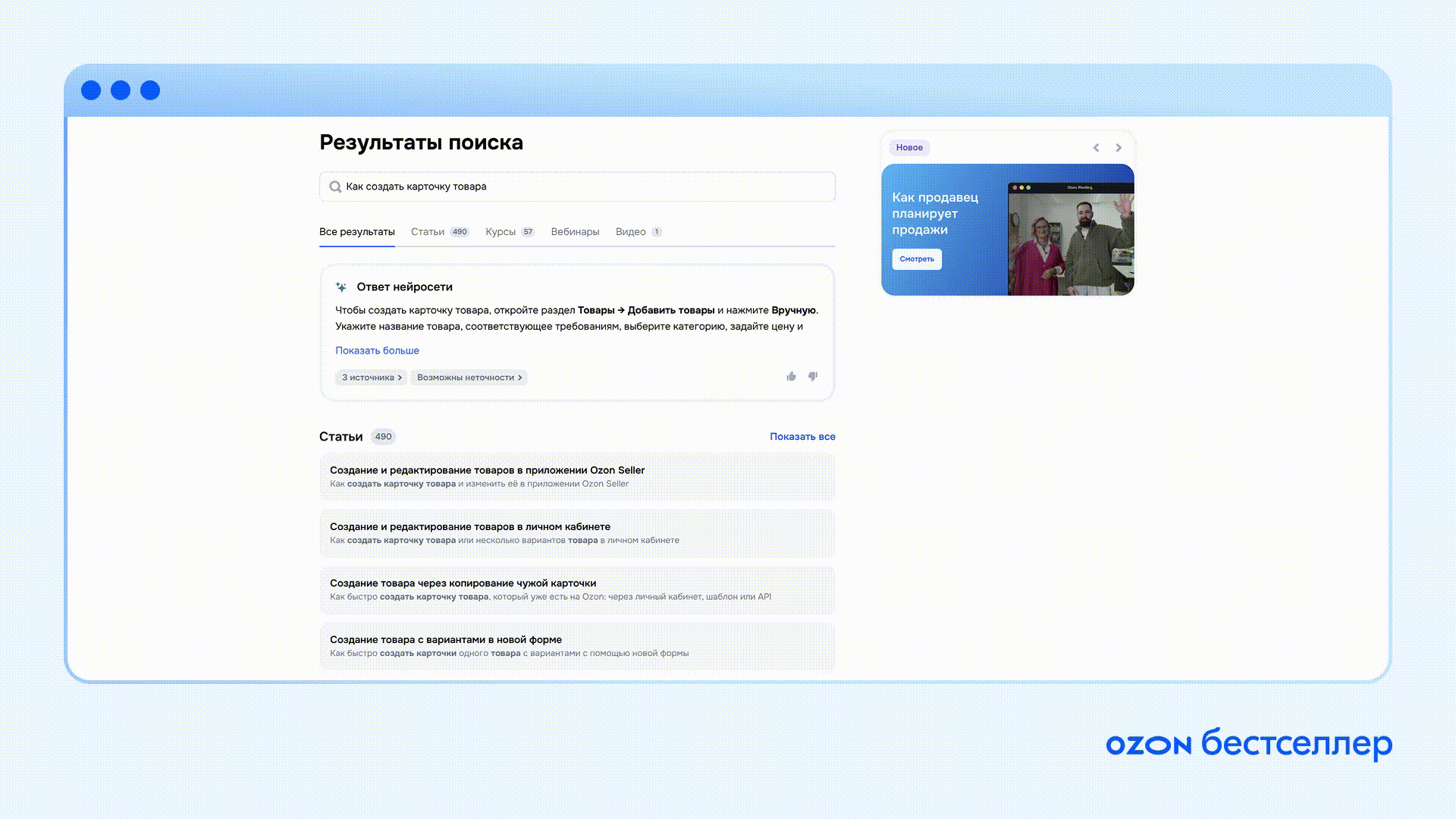The width and height of the screenshot is (1456, 819).
Task: Click the 'Показать все' articles link
Action: point(802,437)
